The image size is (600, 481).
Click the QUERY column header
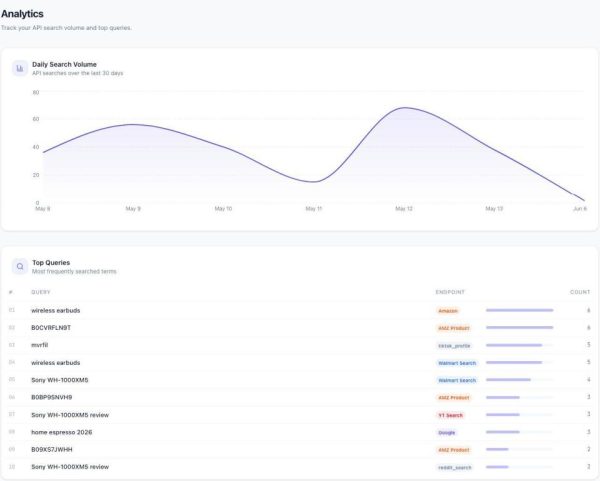41,292
